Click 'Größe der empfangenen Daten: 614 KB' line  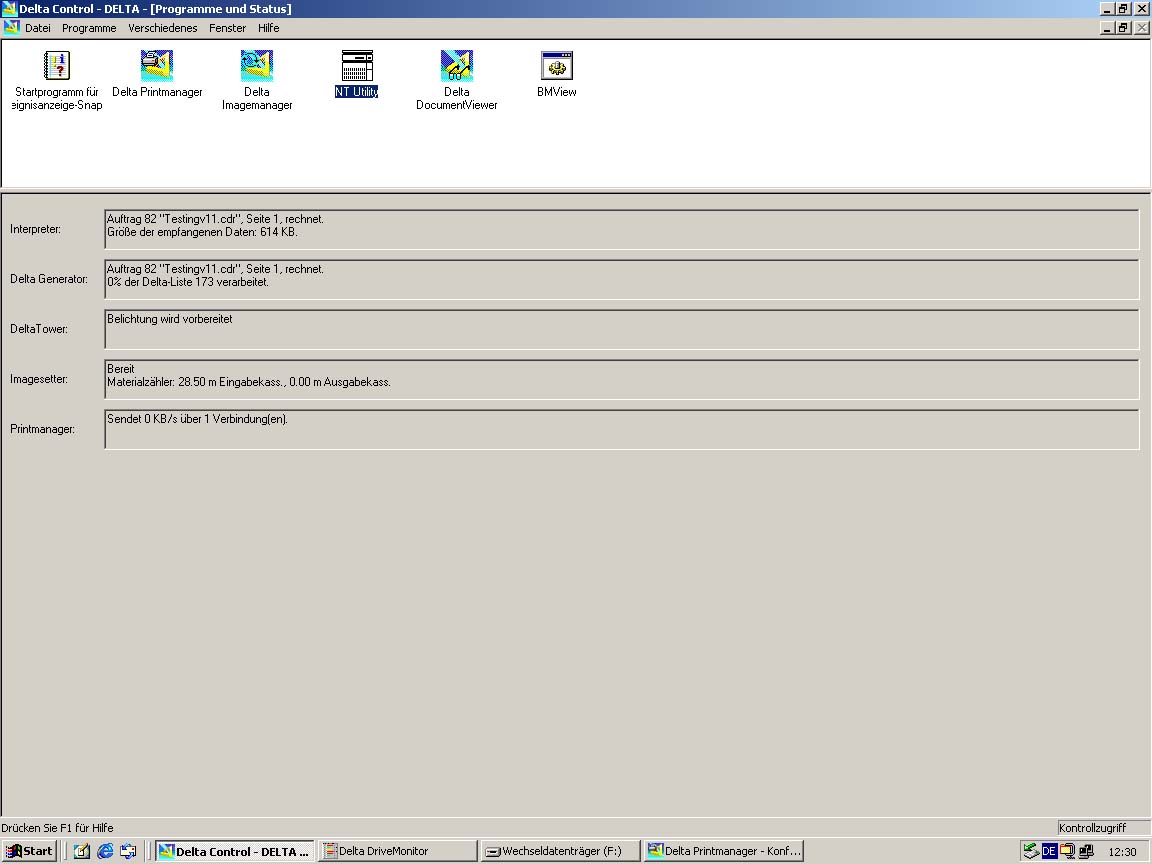[x=202, y=232]
